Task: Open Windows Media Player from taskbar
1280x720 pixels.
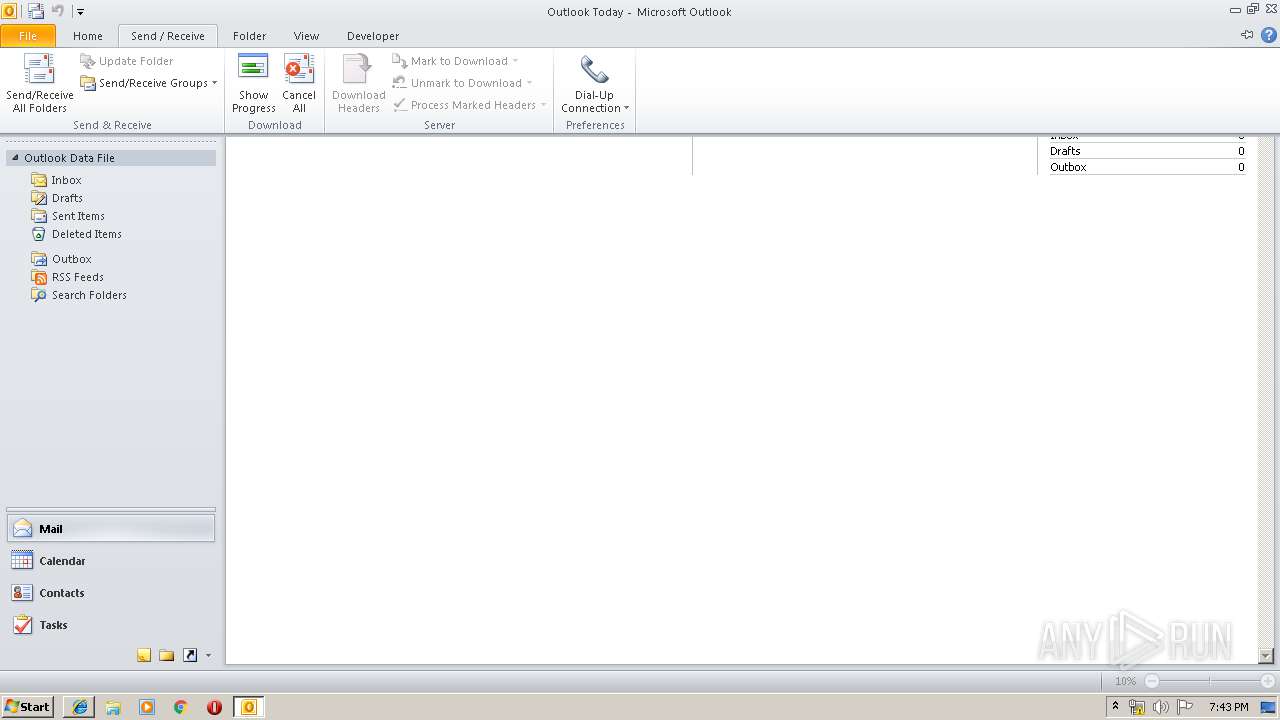Action: point(147,707)
